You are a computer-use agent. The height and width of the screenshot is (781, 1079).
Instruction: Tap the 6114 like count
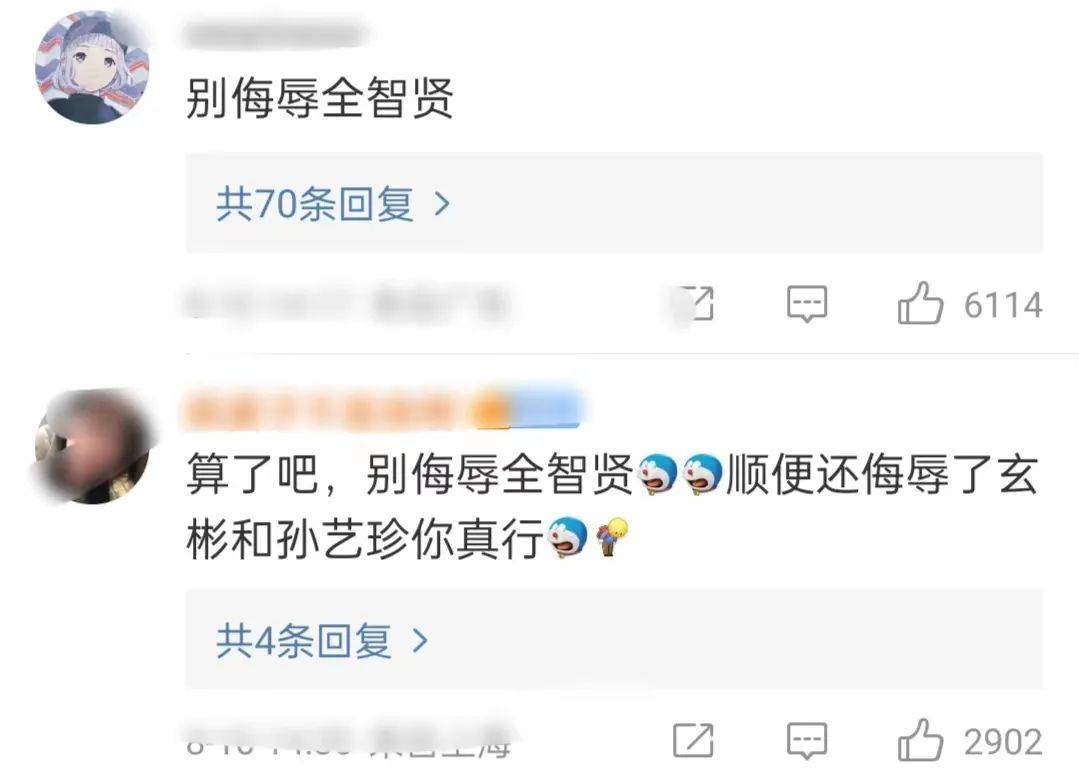pos(1003,305)
